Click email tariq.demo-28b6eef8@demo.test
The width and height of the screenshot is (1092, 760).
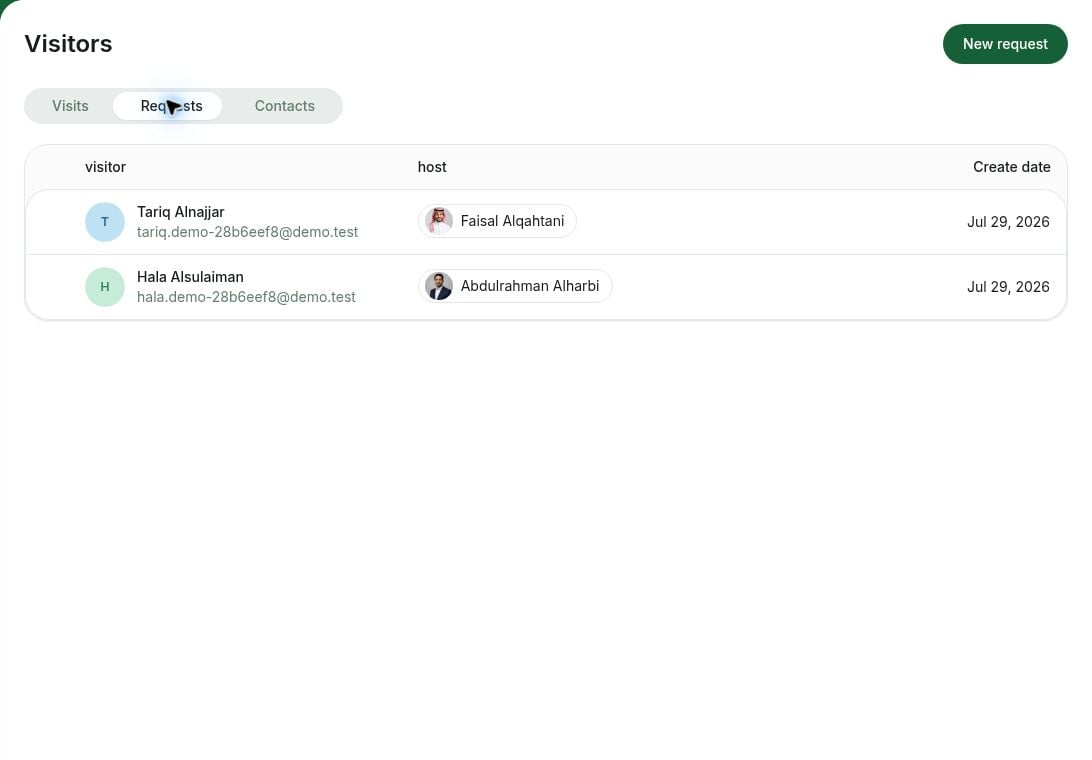(247, 232)
